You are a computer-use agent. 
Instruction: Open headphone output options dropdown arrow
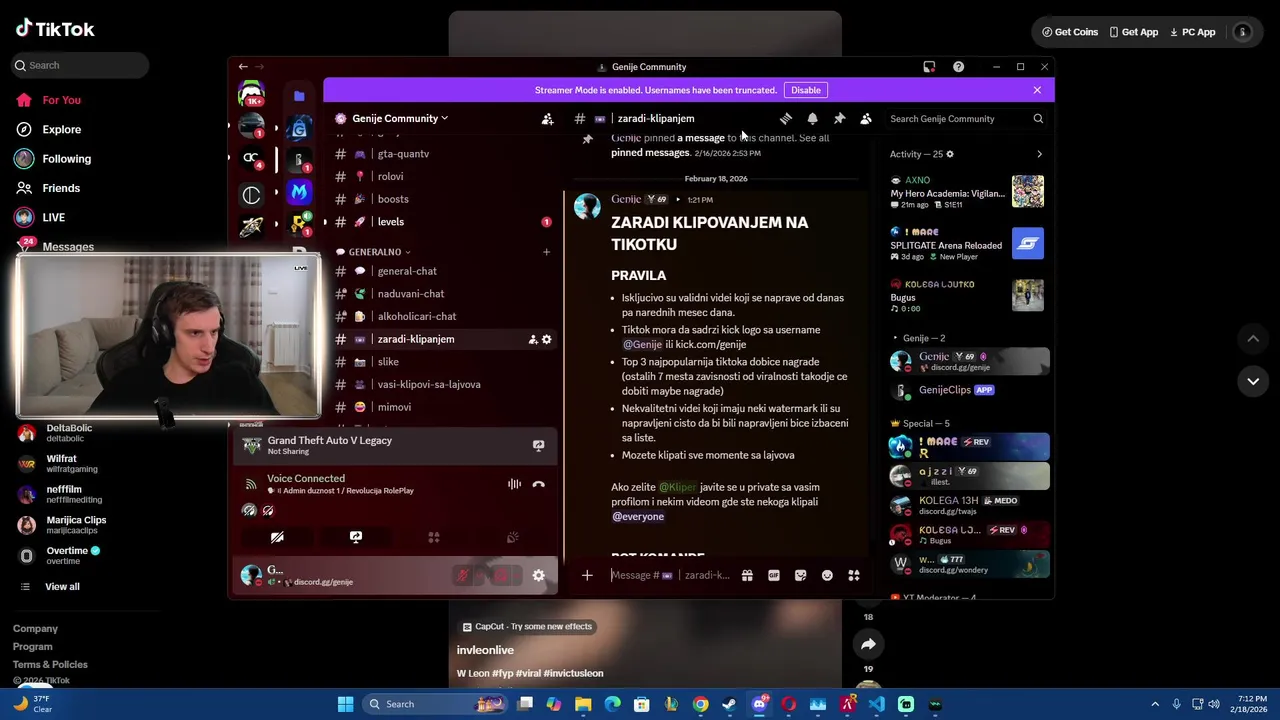click(517, 575)
